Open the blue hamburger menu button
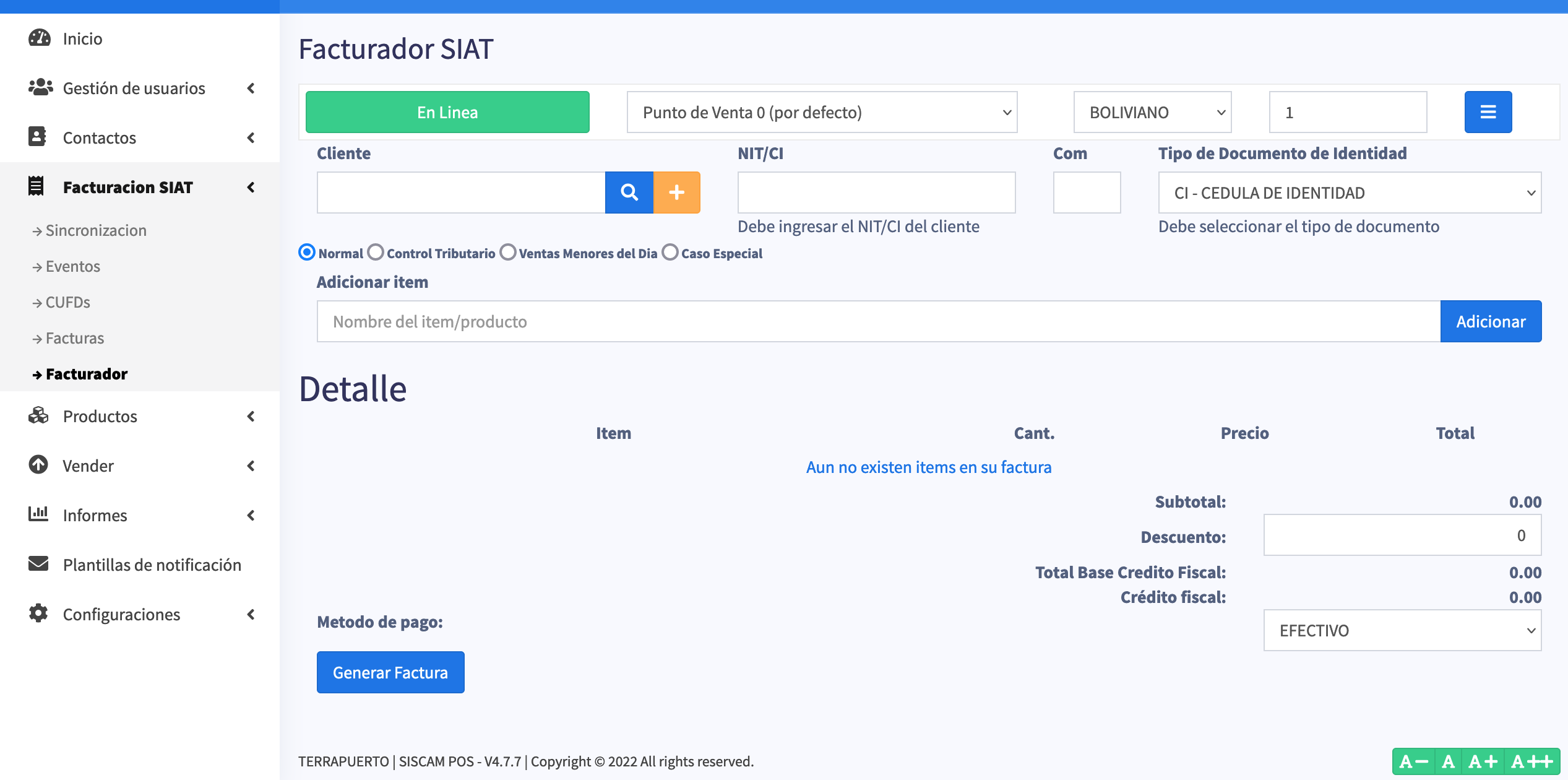1568x780 pixels. click(x=1488, y=112)
